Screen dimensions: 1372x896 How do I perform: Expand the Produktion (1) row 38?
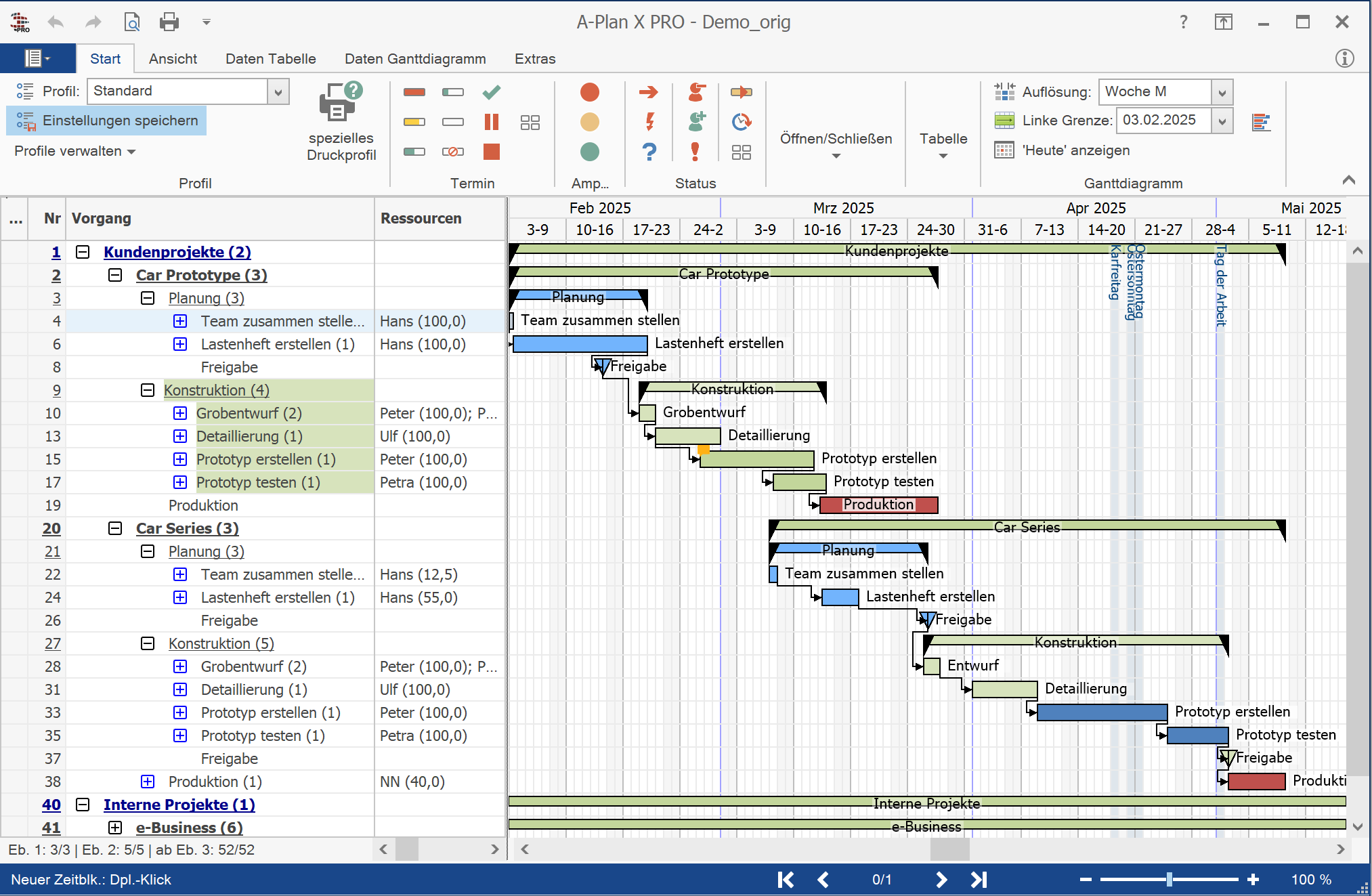point(148,782)
